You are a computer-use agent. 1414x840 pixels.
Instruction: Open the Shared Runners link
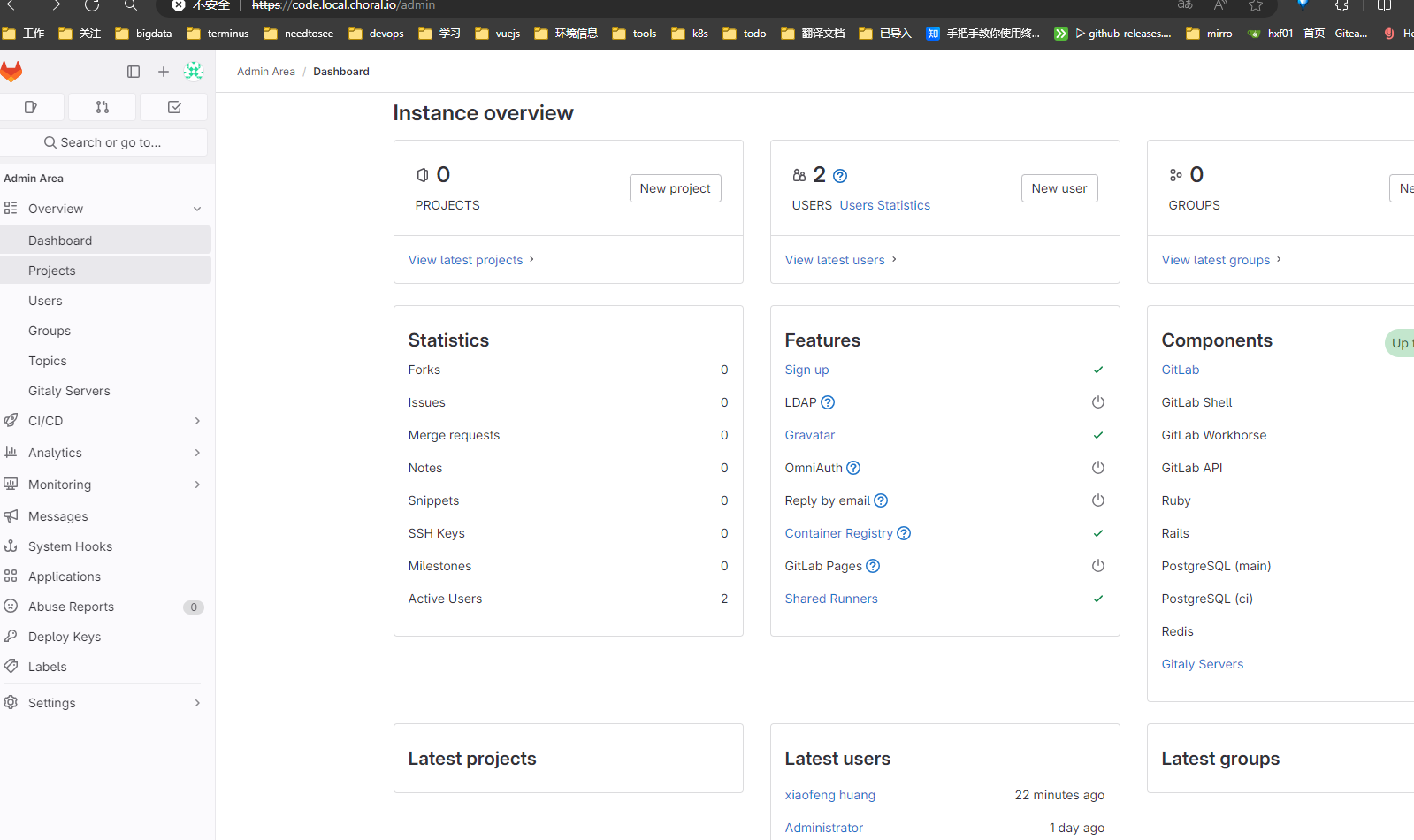pyautogui.click(x=831, y=599)
